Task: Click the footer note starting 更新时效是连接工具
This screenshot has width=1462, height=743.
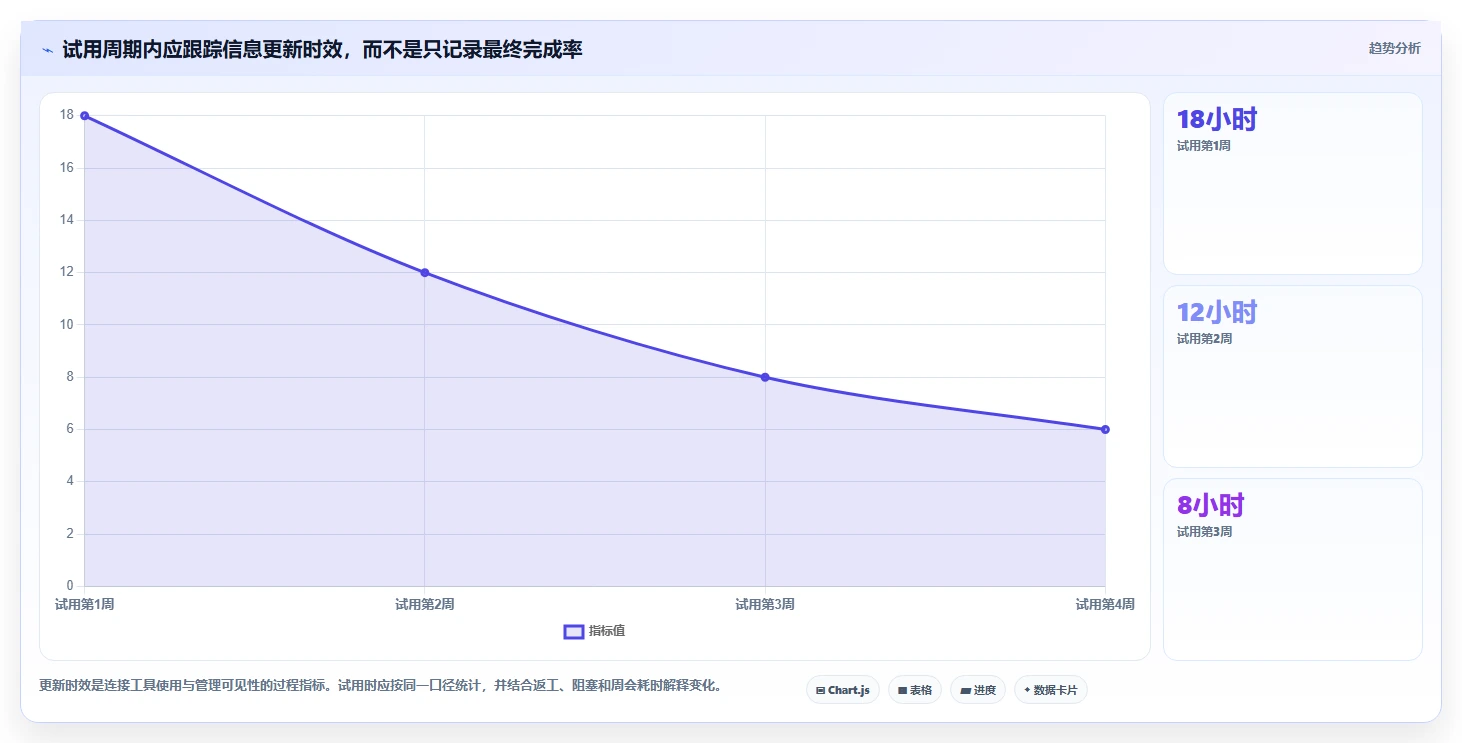Action: pos(380,686)
